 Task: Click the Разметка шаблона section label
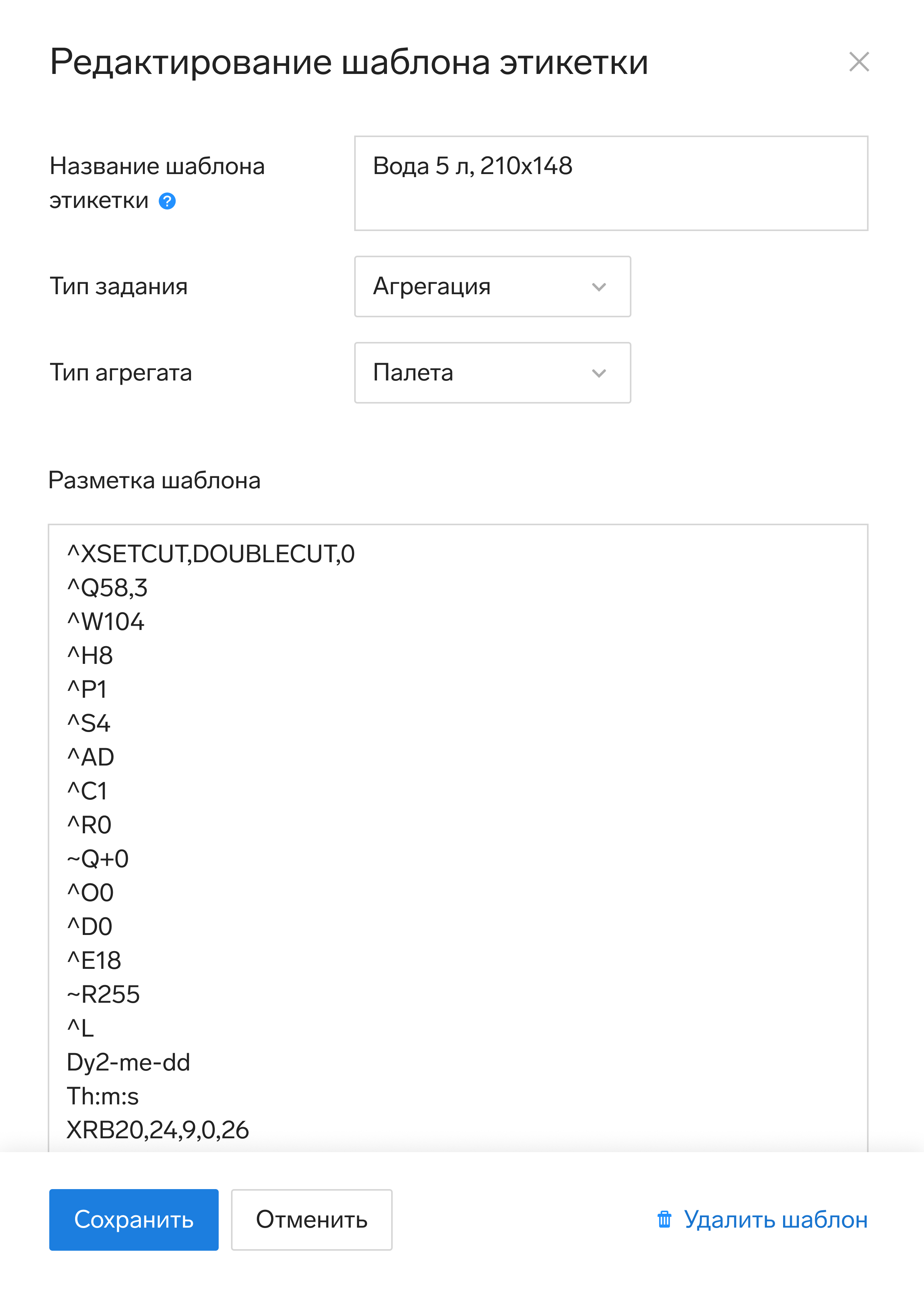pos(154,480)
